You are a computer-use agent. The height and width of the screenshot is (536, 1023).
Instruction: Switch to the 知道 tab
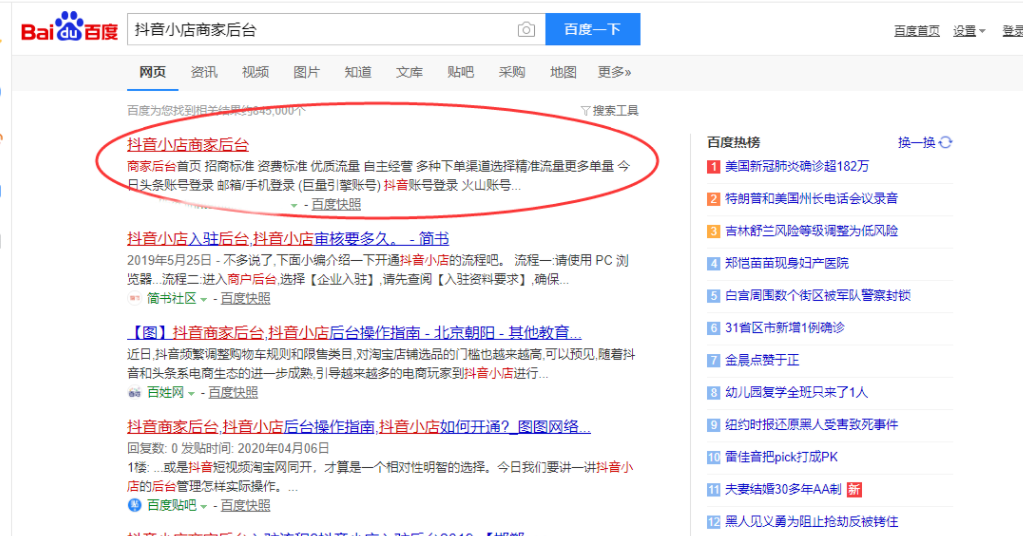coord(358,72)
